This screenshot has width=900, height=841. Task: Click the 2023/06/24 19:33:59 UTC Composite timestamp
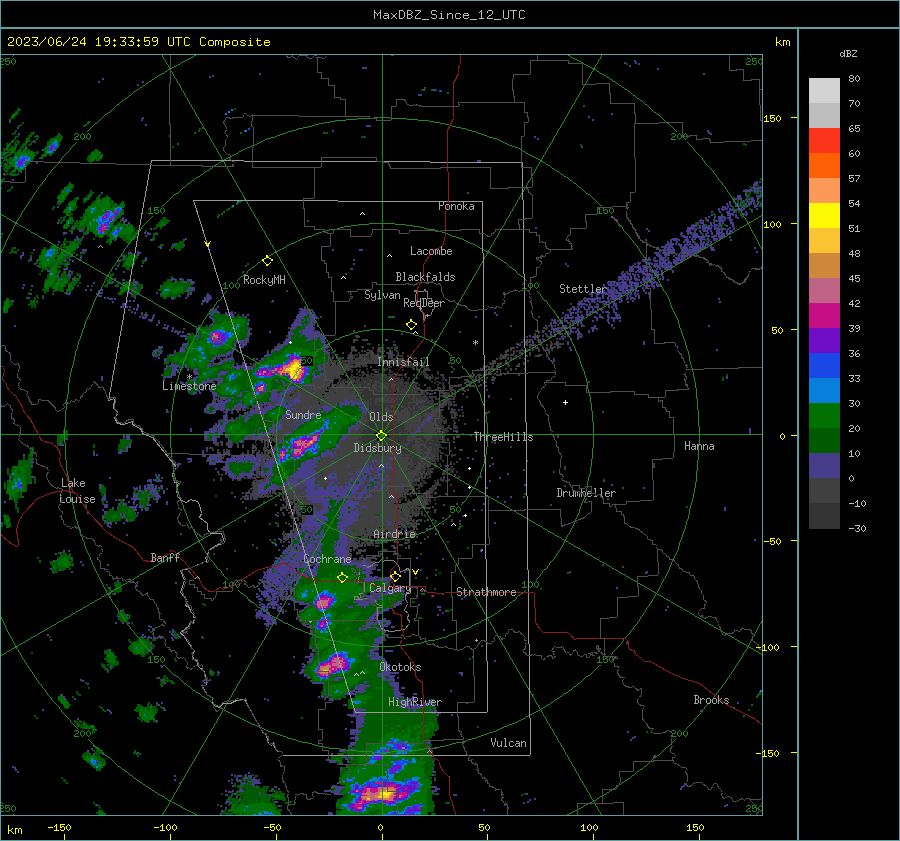[x=138, y=42]
